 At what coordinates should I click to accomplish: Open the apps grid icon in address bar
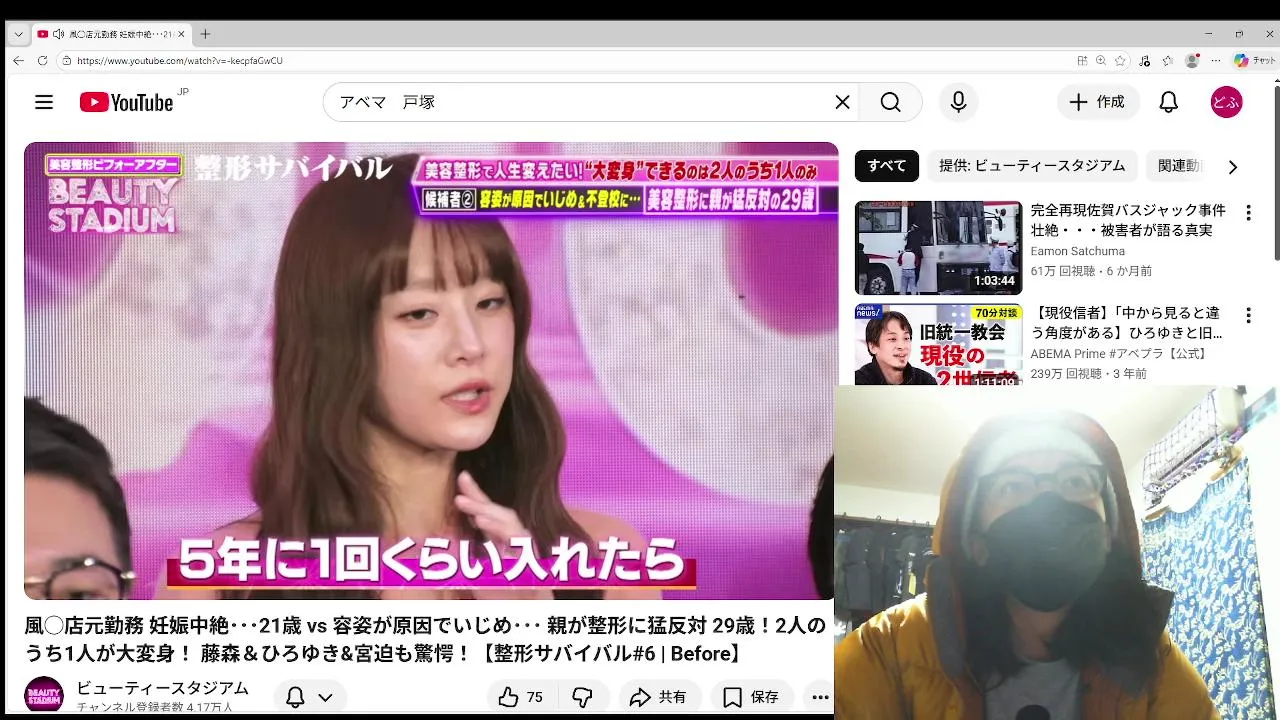pyautogui.click(x=1082, y=61)
